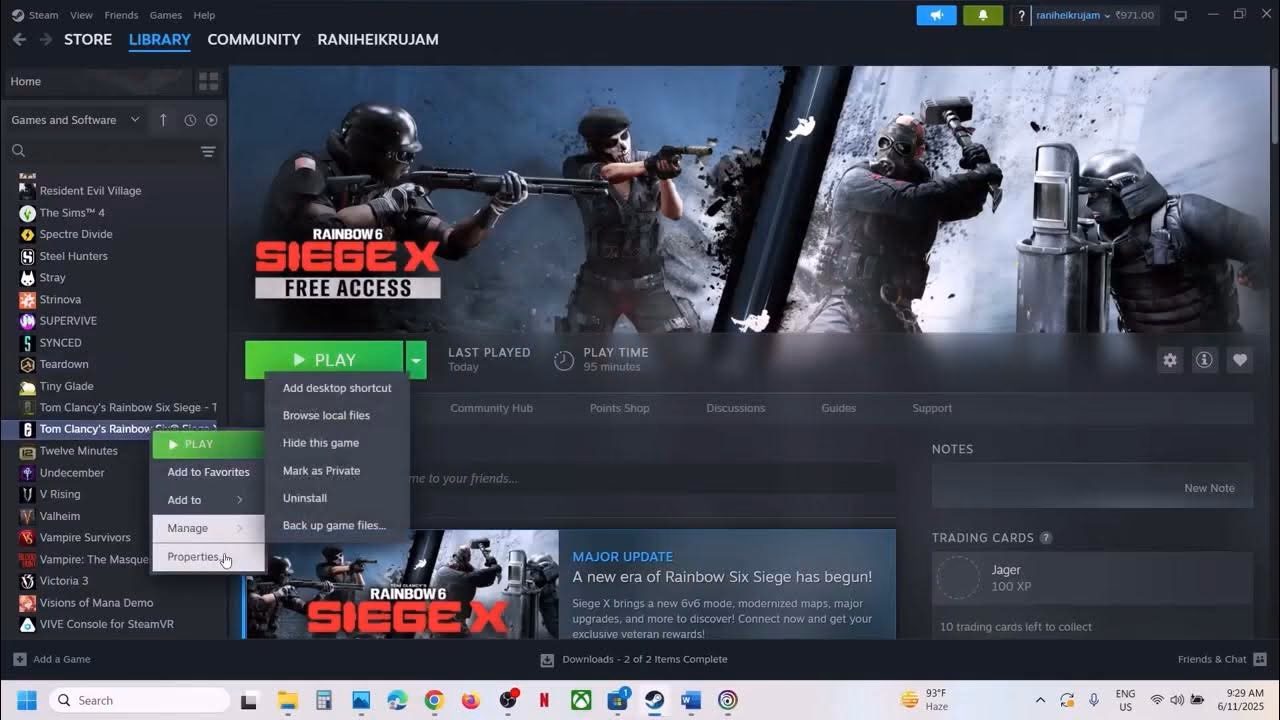Click the game info icon
Screen dimensions: 1280x720
[x=1204, y=360]
